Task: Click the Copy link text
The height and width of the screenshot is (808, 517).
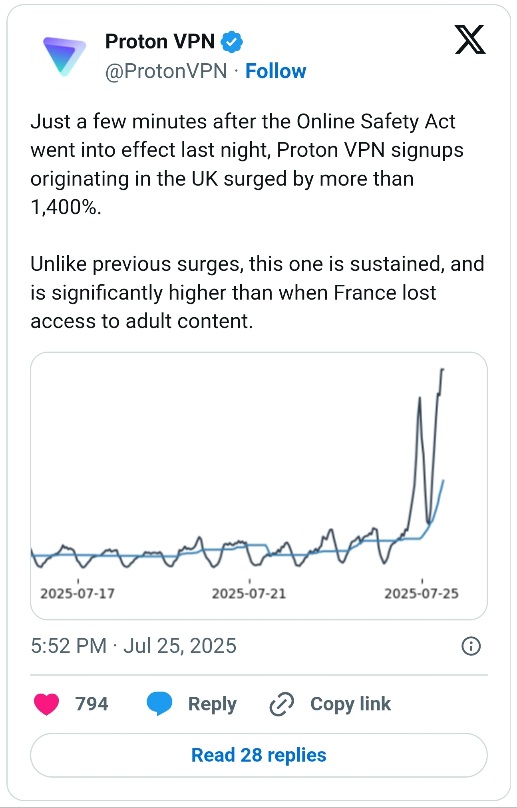Action: click(351, 704)
